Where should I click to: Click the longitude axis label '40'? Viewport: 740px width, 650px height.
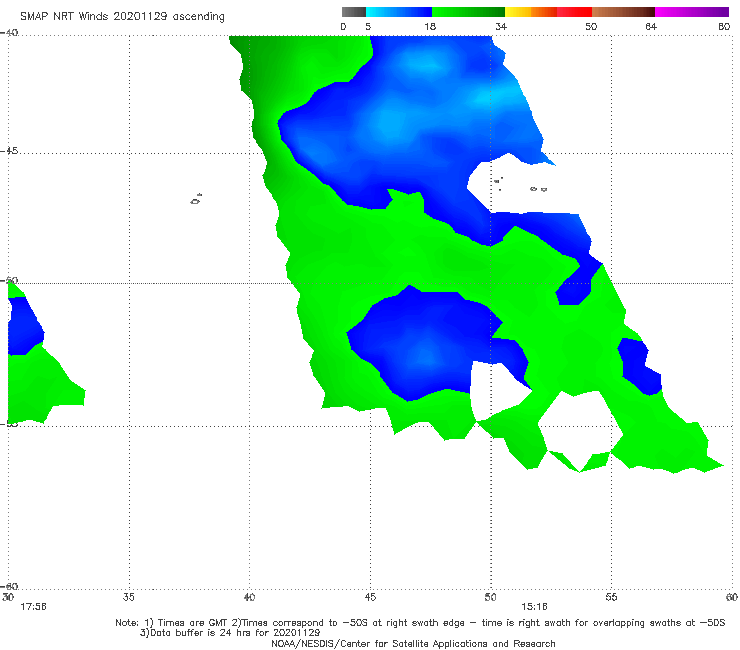pyautogui.click(x=249, y=597)
